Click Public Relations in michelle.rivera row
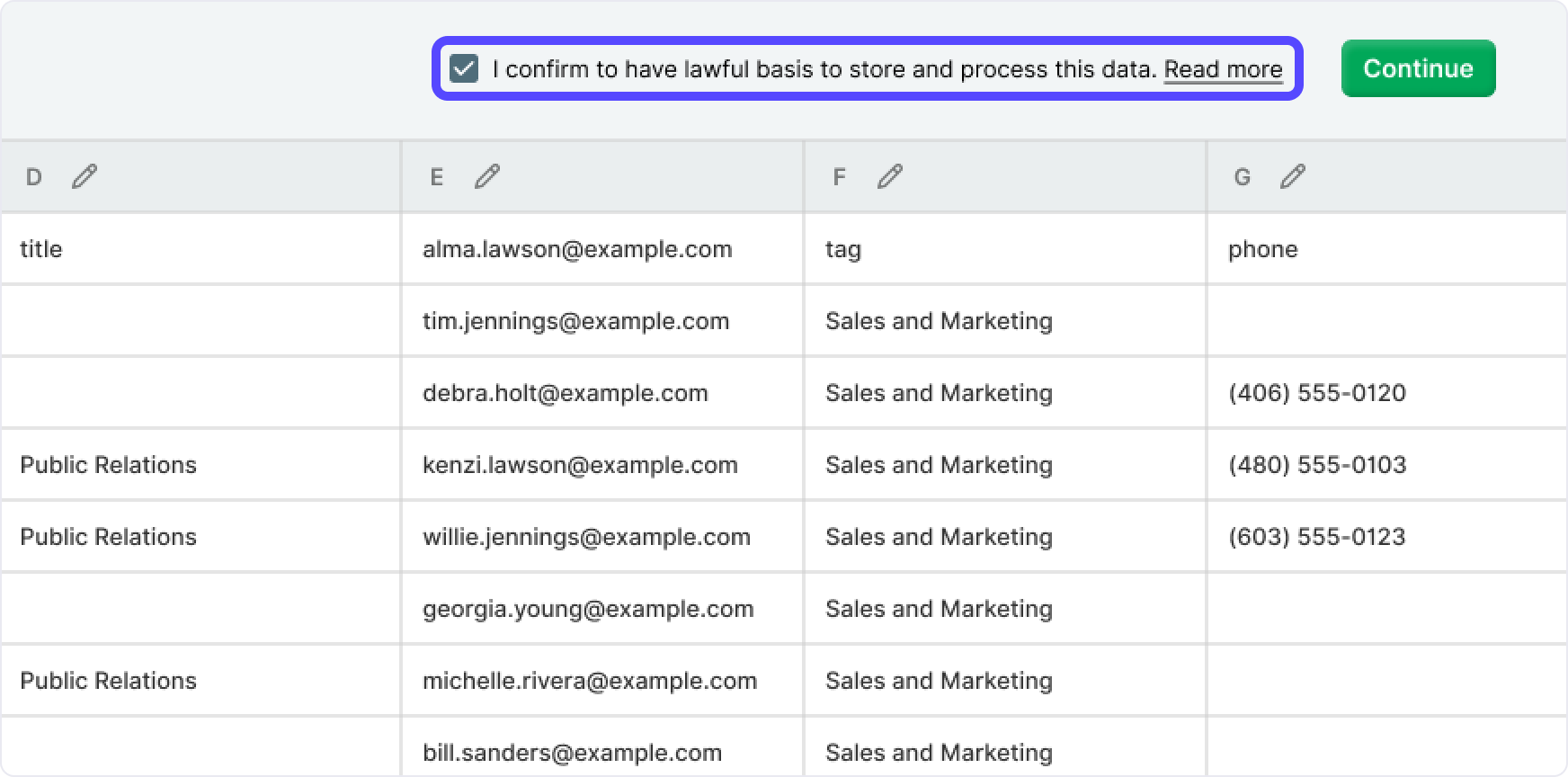The image size is (1568, 777). (200, 681)
